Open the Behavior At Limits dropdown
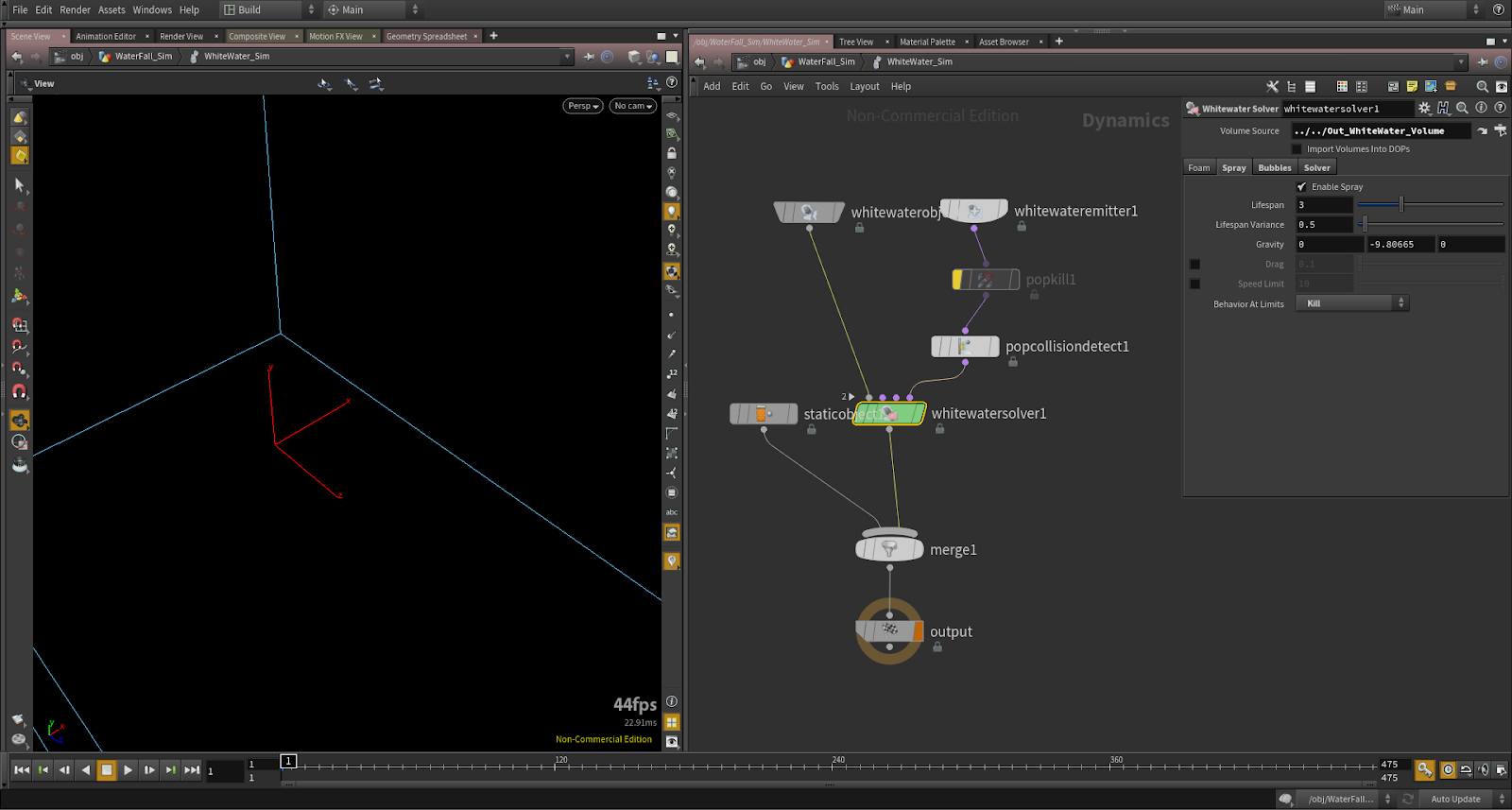This screenshot has height=810, width=1512. [1351, 303]
